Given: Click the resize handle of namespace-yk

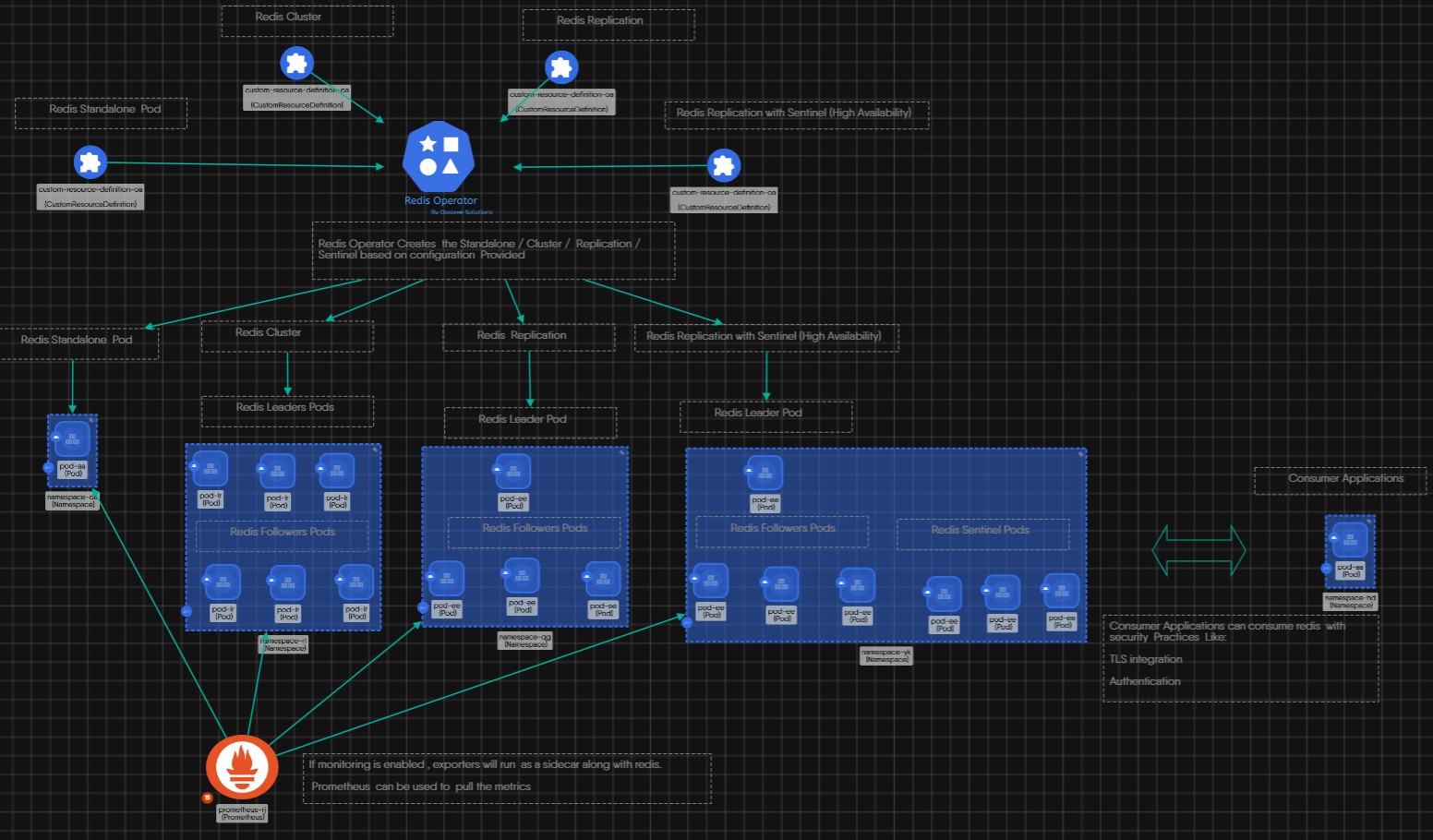Looking at the screenshot, I should click(x=1081, y=454).
